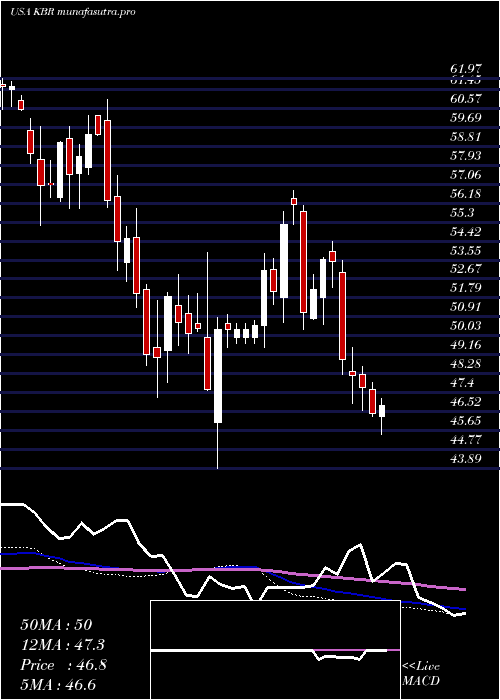Click the 48.28 price level
The image size is (500, 700).
pyautogui.click(x=466, y=363)
